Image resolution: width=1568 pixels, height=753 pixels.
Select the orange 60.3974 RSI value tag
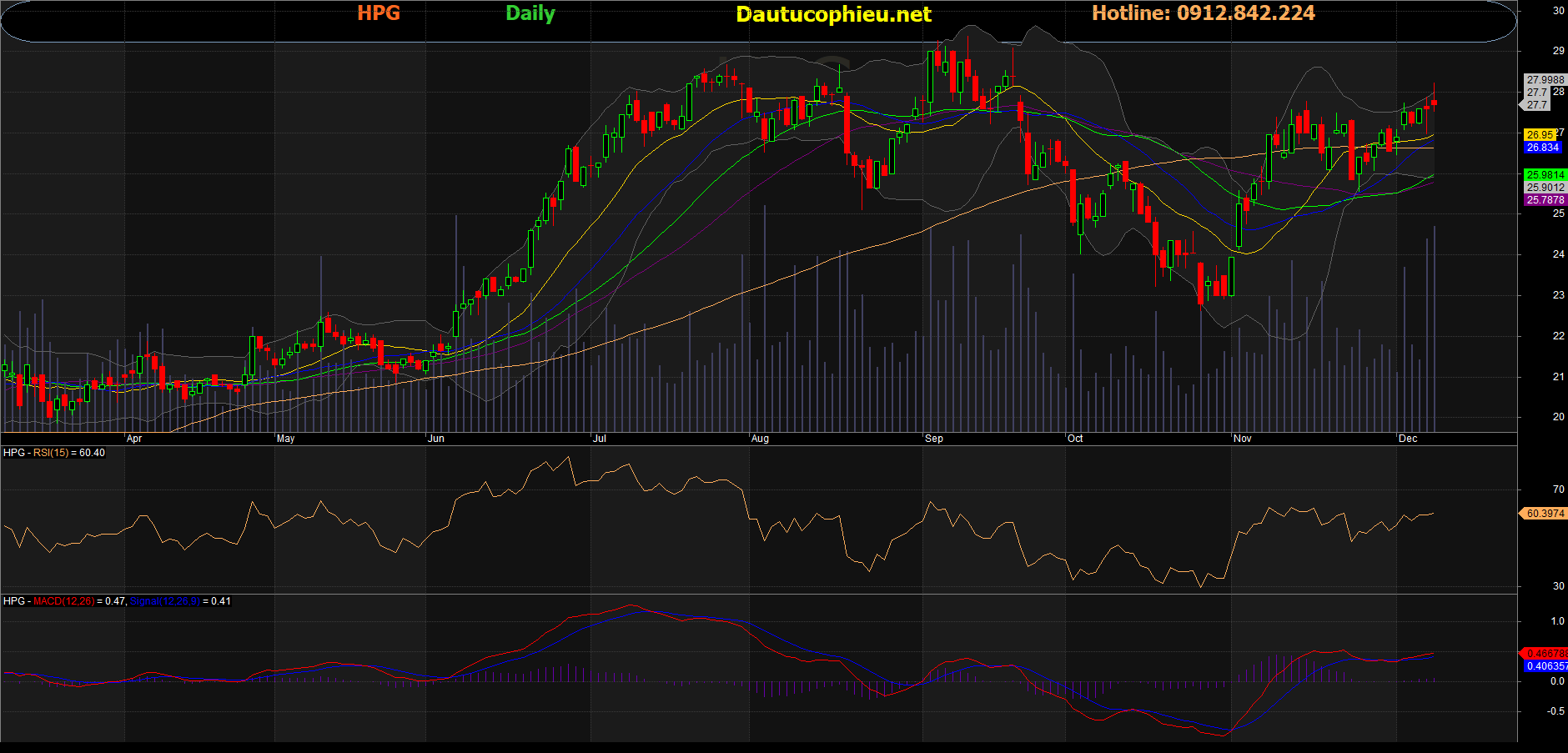(1545, 514)
